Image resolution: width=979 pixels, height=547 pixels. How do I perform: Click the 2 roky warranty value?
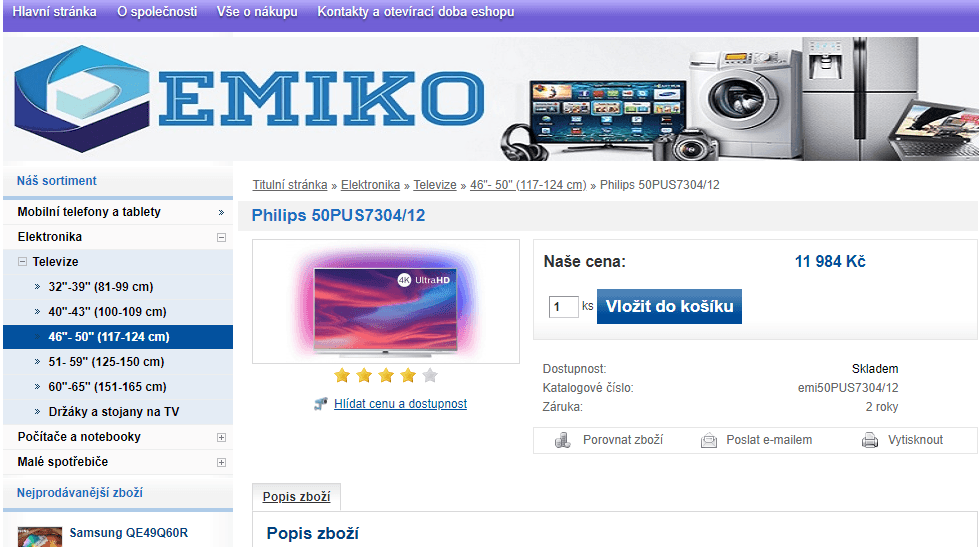click(882, 407)
